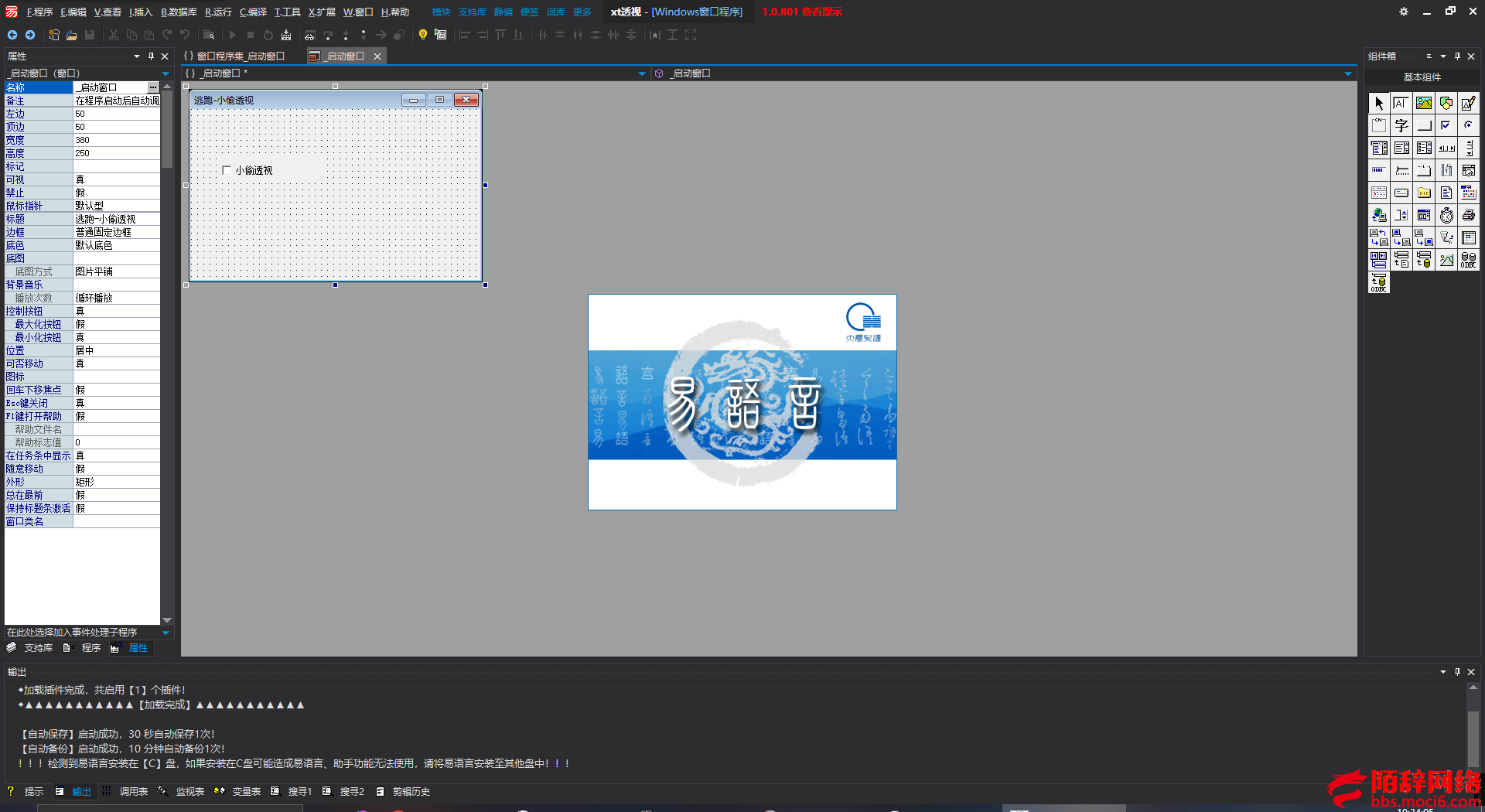Open a file with the folder toolbar icon
Image resolution: width=1485 pixels, height=812 pixels.
pyautogui.click(x=71, y=35)
